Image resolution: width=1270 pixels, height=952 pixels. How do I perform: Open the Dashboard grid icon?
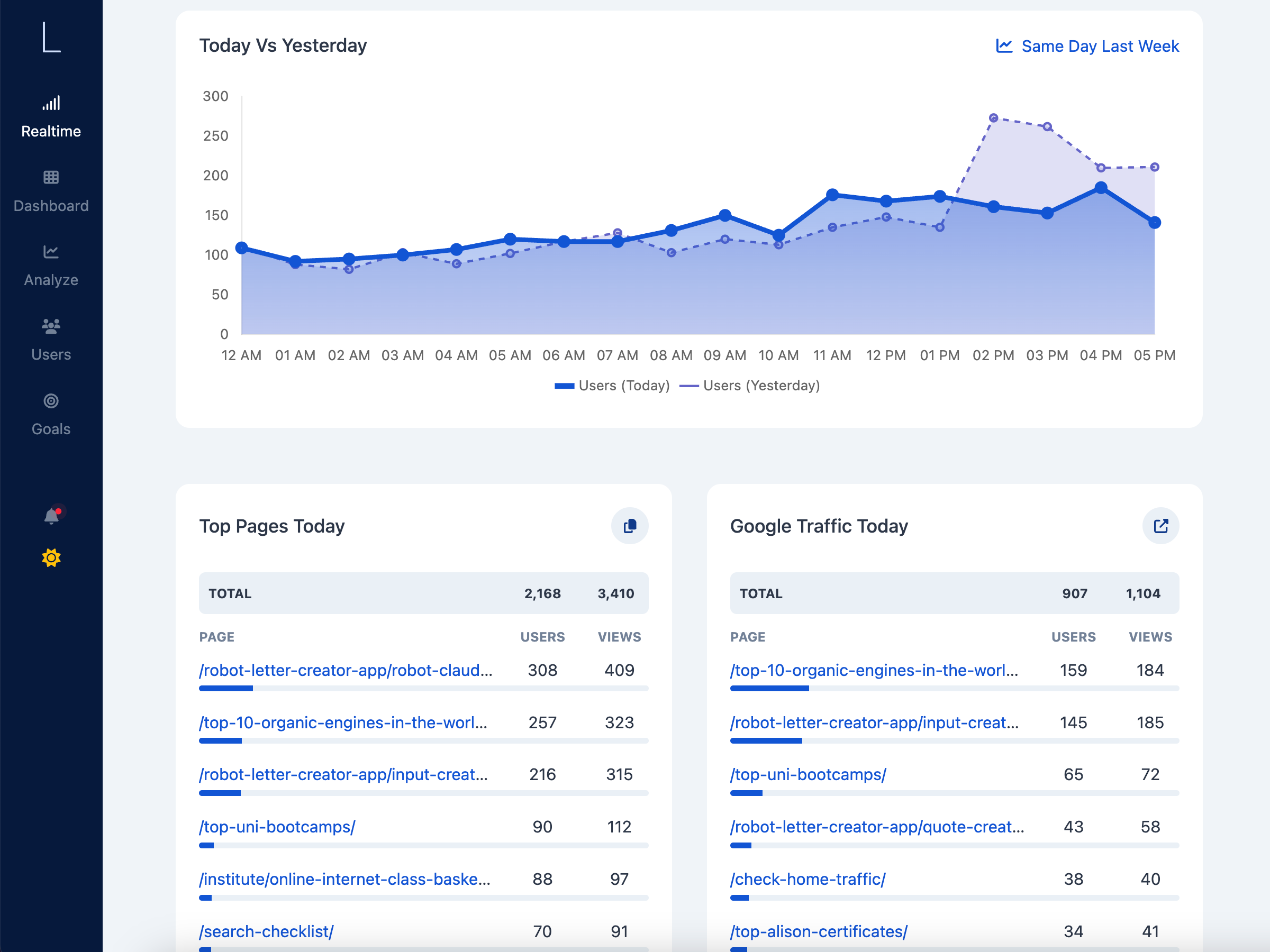[x=51, y=177]
